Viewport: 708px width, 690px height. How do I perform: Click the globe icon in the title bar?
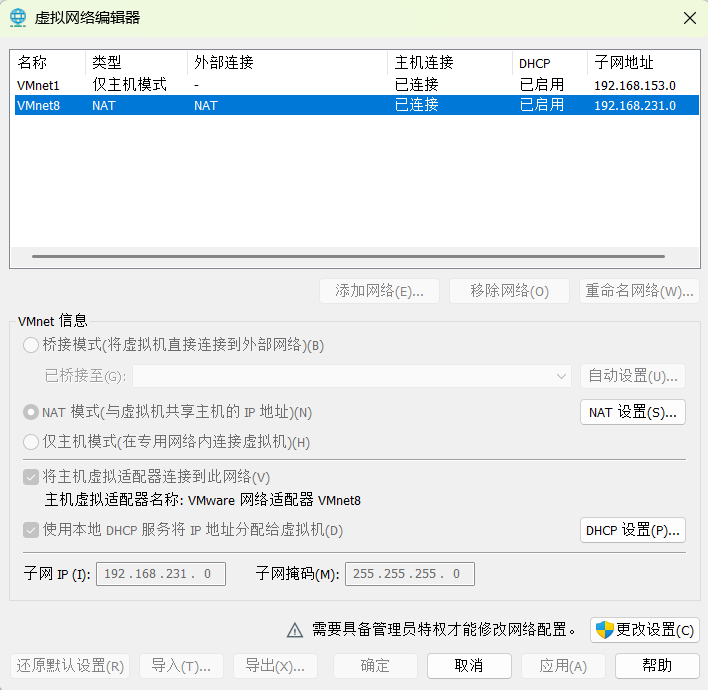18,18
